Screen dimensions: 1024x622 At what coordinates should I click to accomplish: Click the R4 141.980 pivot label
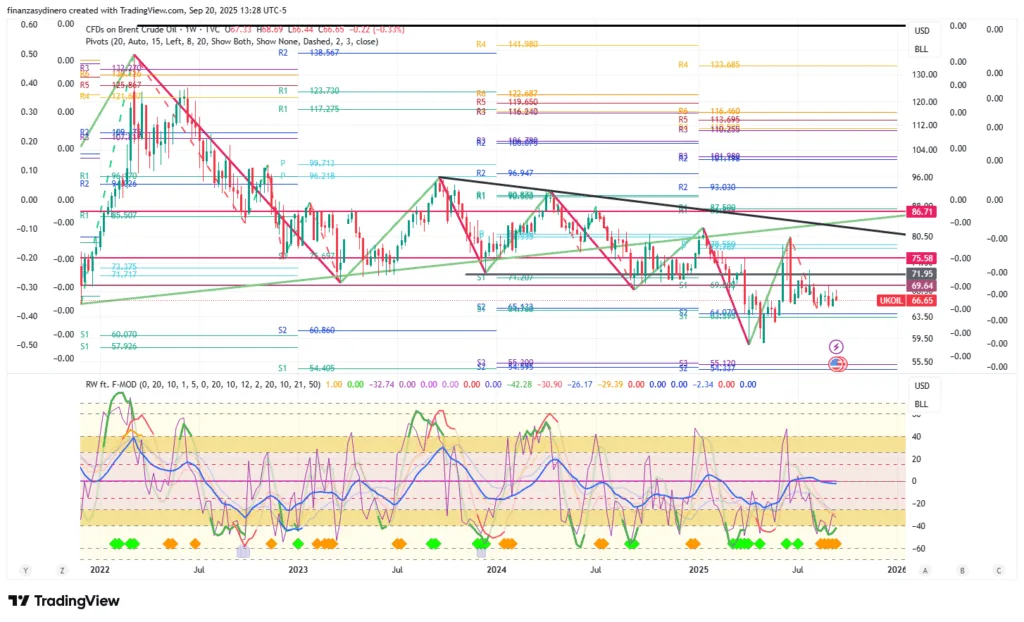[x=507, y=44]
